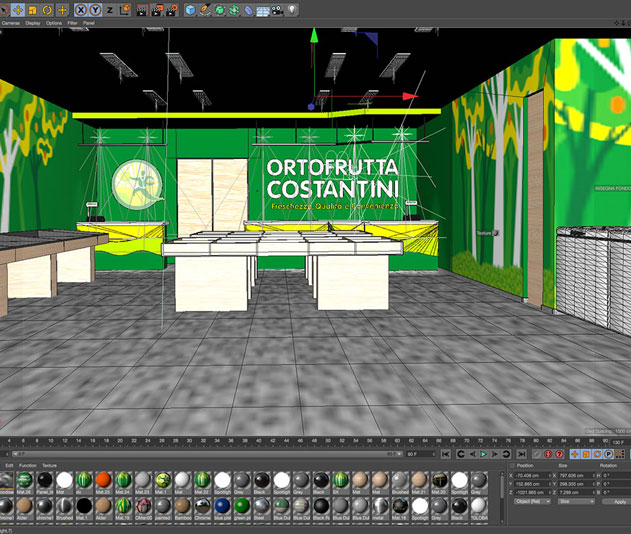Toggle Parameter keyframe recording P button
This screenshot has height=534, width=631.
pyautogui.click(x=608, y=454)
